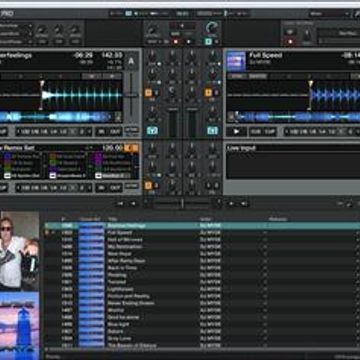This screenshot has width=360, height=360.
Task: Click the Live Input deck header
Action: click(293, 148)
